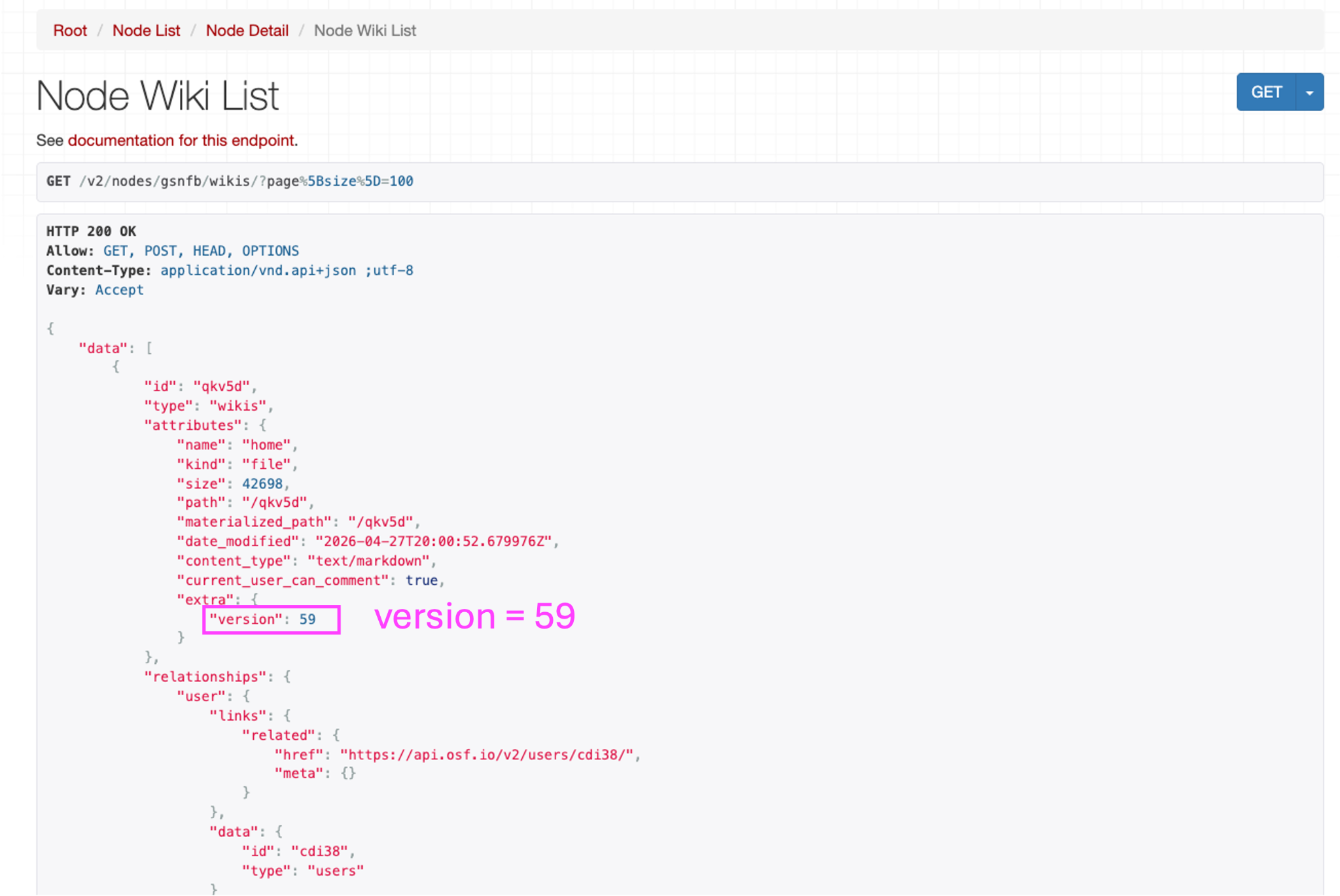Click the date_modified timestamp value
Image resolution: width=1340 pixels, height=896 pixels.
point(434,542)
